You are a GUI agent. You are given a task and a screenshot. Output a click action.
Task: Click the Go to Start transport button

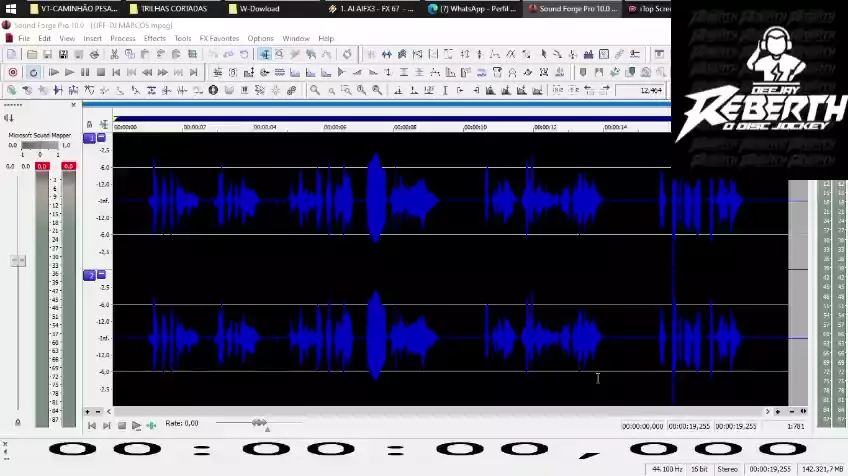coord(116,72)
